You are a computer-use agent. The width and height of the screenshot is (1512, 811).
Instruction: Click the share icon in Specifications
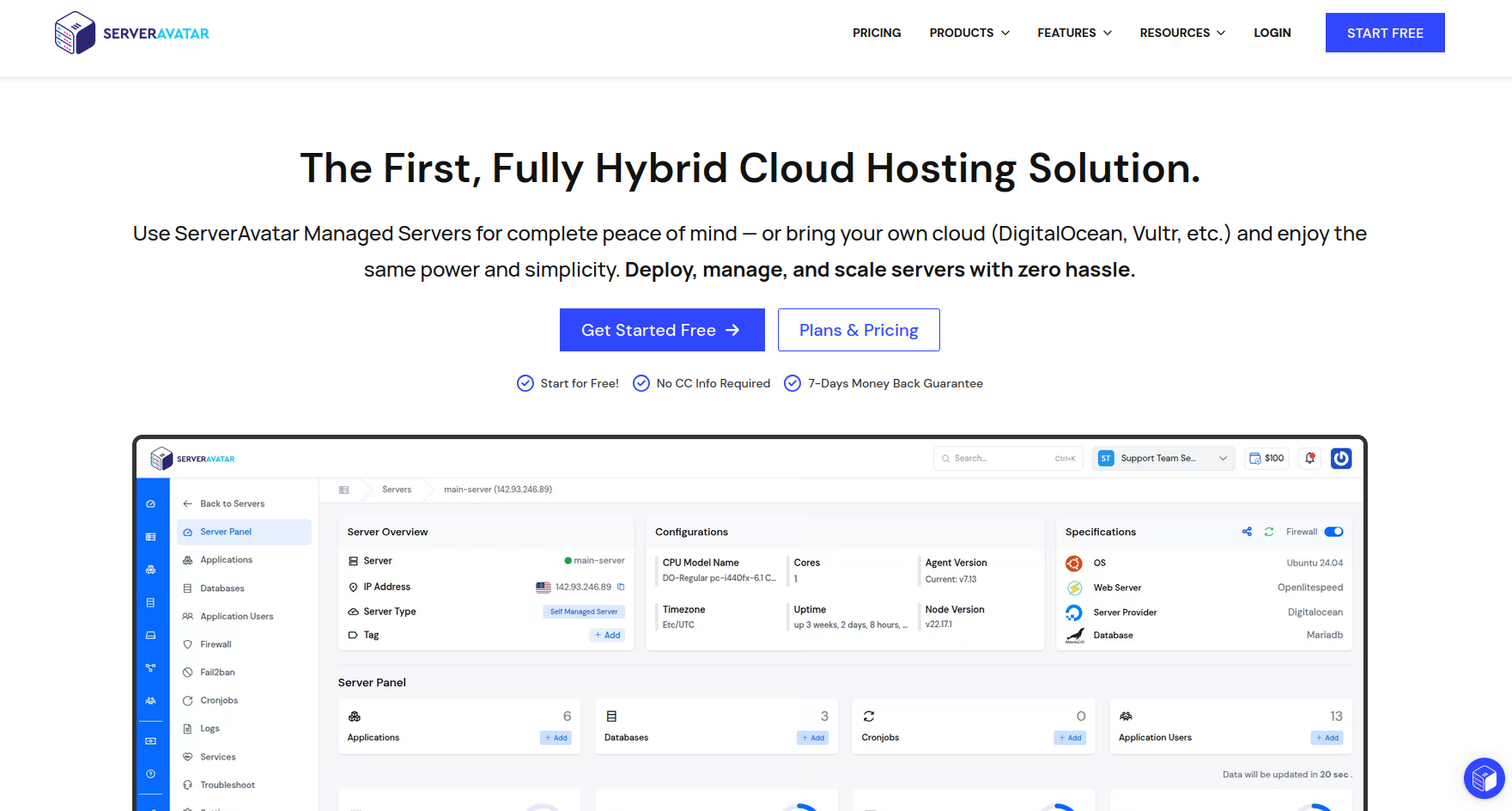tap(1246, 532)
